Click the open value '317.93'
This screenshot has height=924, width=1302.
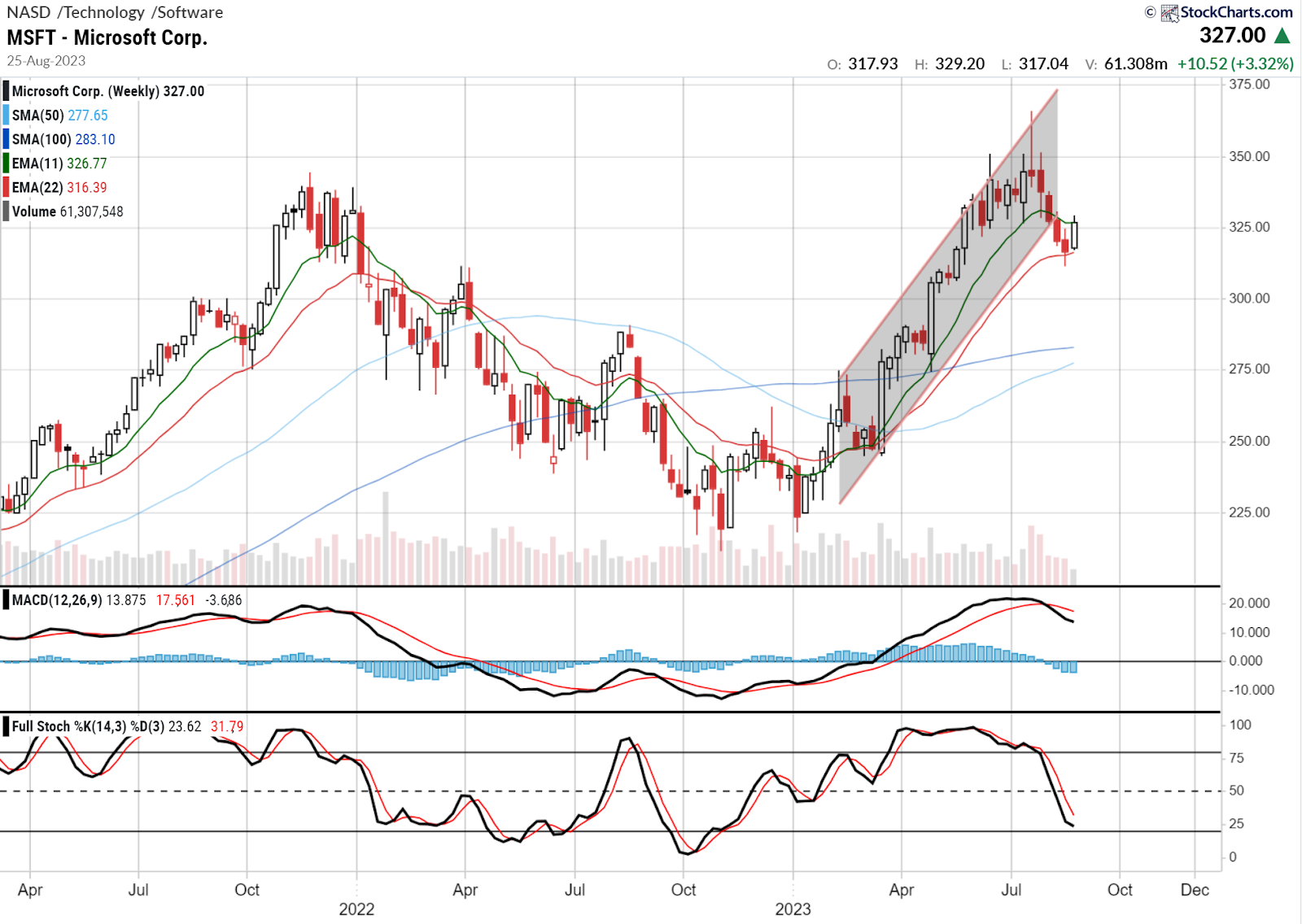(873, 64)
